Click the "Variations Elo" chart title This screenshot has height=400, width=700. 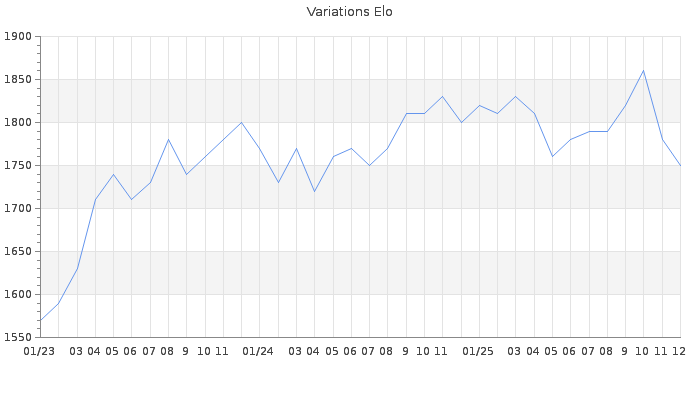coord(349,12)
